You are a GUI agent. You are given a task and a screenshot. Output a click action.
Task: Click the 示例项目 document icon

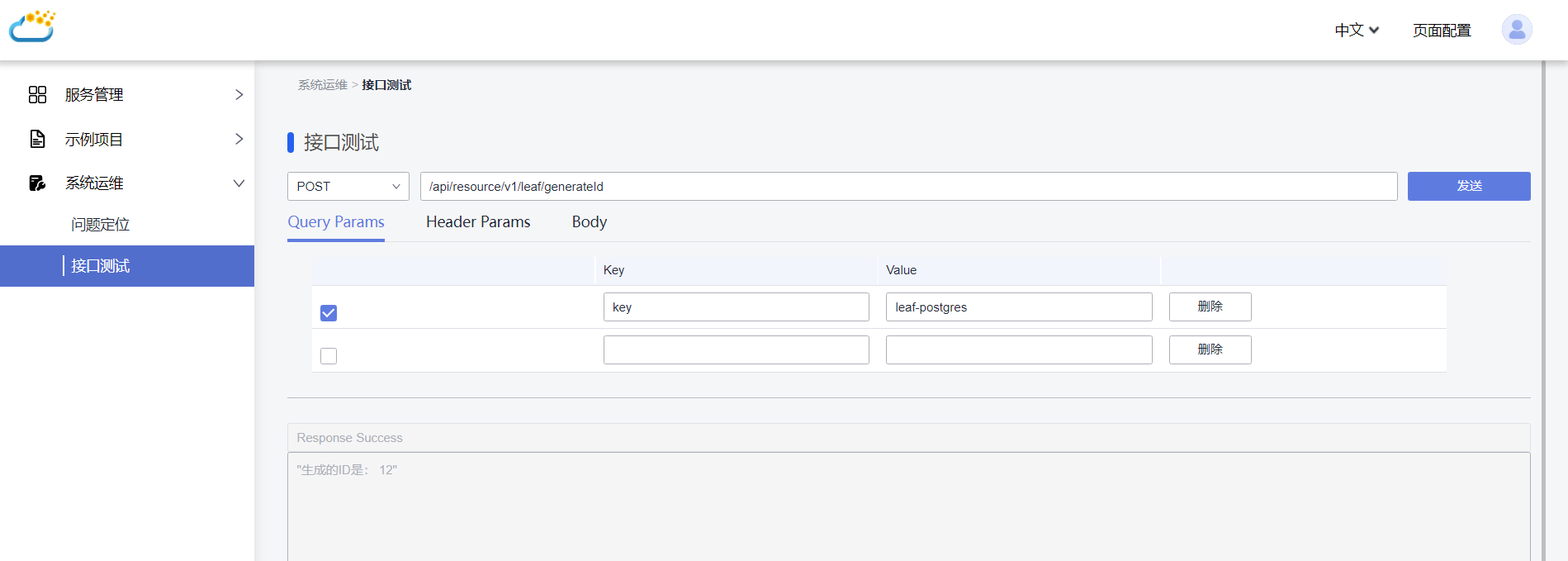click(x=37, y=139)
